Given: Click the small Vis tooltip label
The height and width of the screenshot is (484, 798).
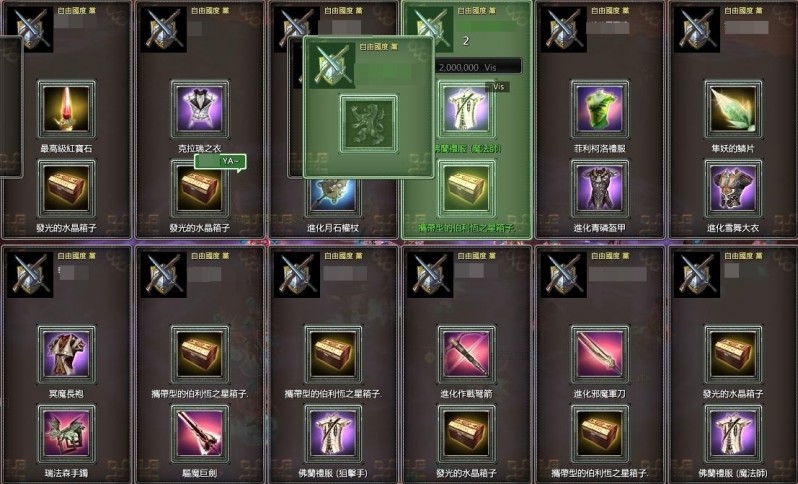Looking at the screenshot, I should 497,87.
